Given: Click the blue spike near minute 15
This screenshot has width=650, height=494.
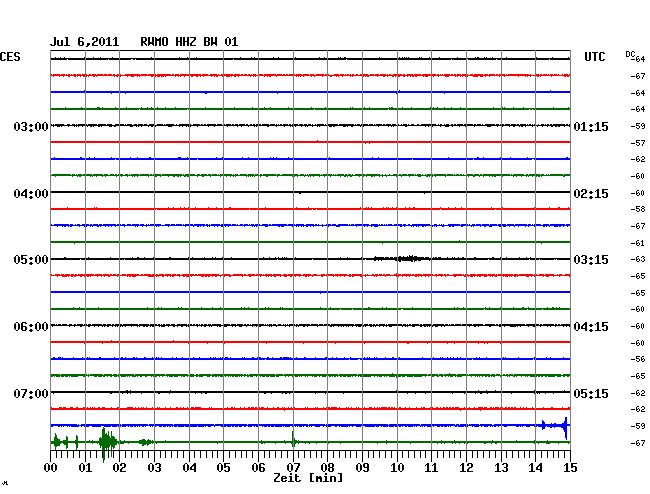Looking at the screenshot, I should 565,427.
